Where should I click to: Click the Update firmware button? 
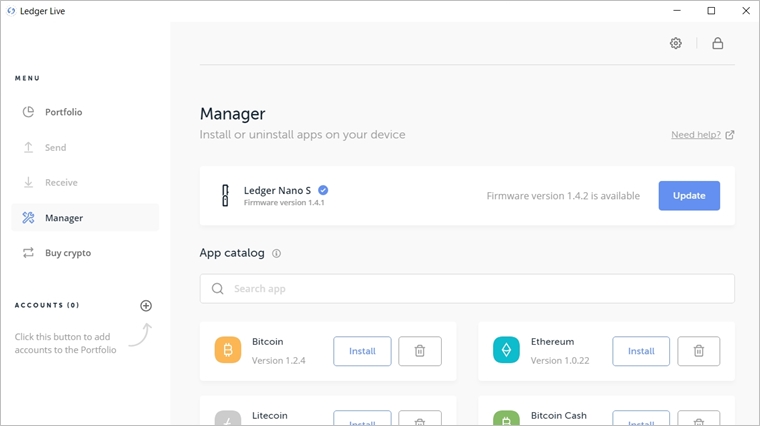pos(689,196)
